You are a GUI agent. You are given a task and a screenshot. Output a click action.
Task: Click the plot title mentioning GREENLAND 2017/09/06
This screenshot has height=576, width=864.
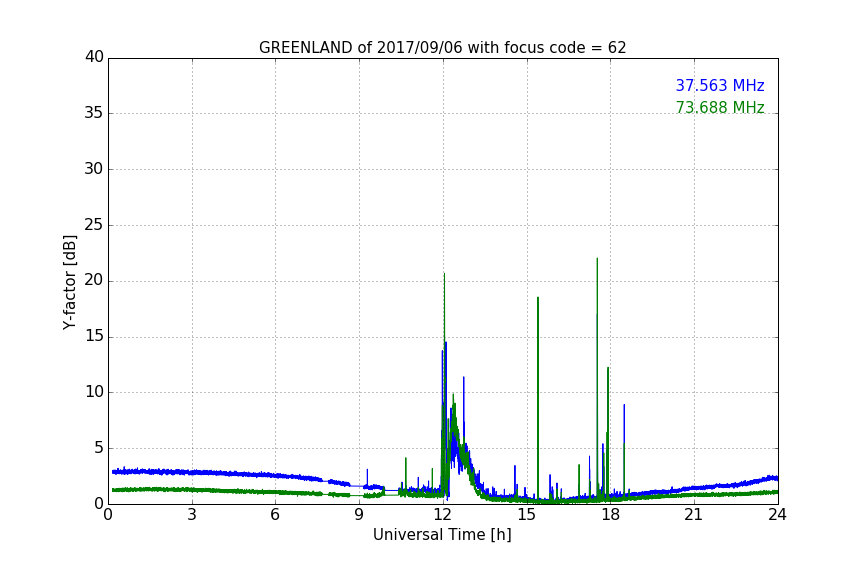[442, 48]
